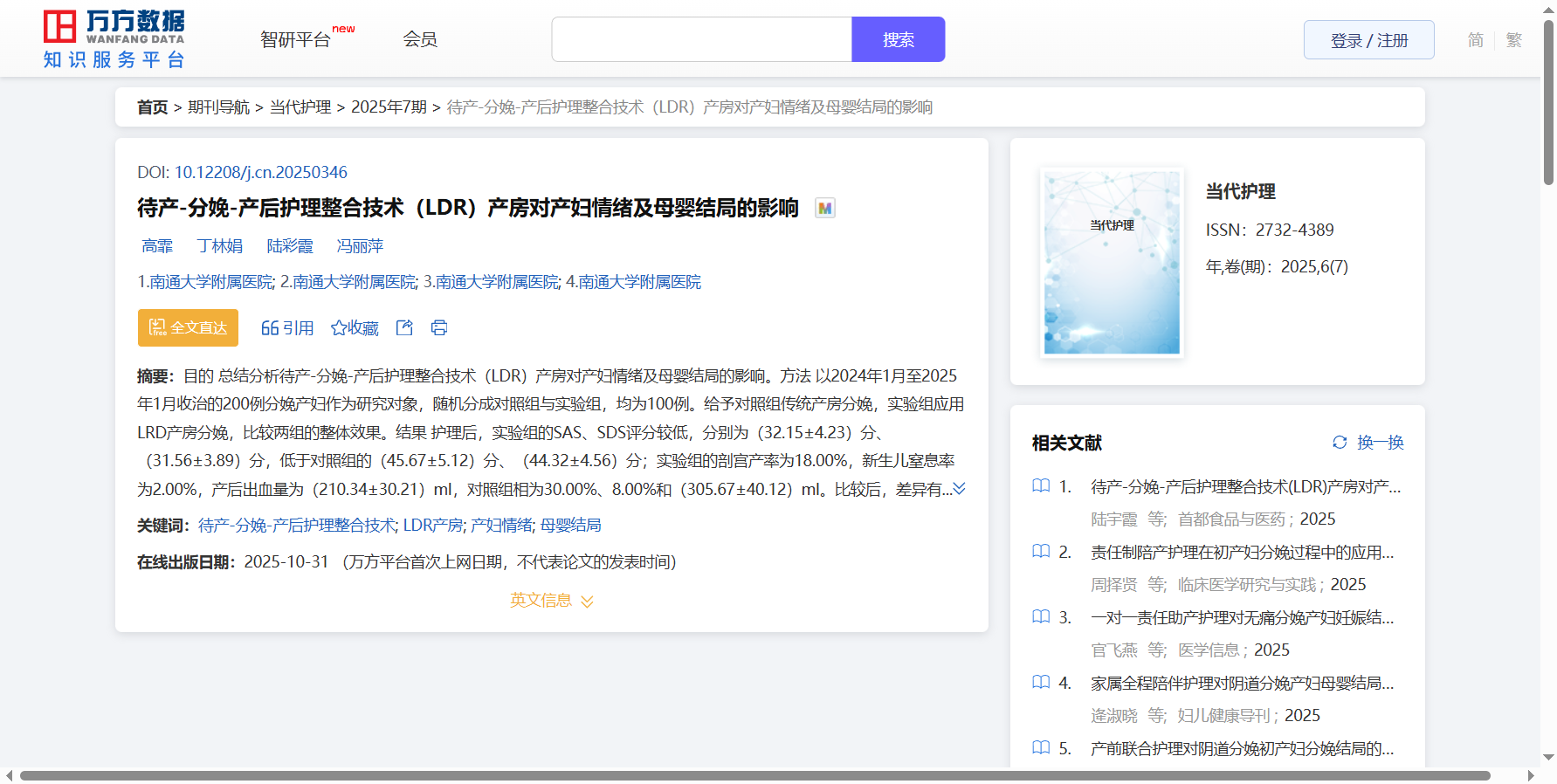Image resolution: width=1557 pixels, height=784 pixels.
Task: Open the 会员 menu item
Action: [x=420, y=39]
